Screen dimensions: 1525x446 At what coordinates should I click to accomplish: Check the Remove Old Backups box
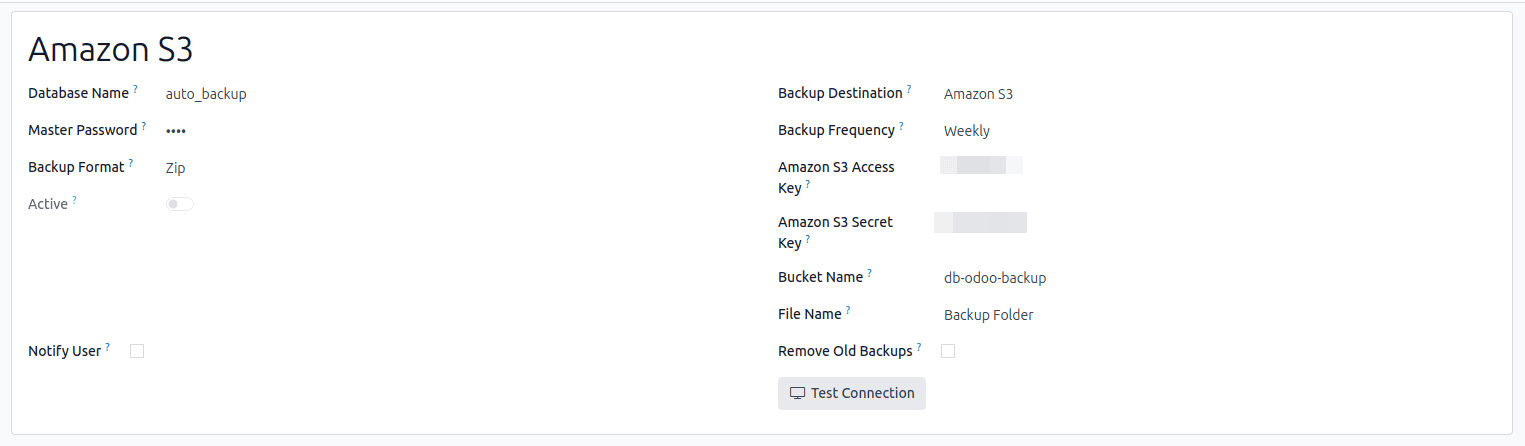(x=948, y=351)
